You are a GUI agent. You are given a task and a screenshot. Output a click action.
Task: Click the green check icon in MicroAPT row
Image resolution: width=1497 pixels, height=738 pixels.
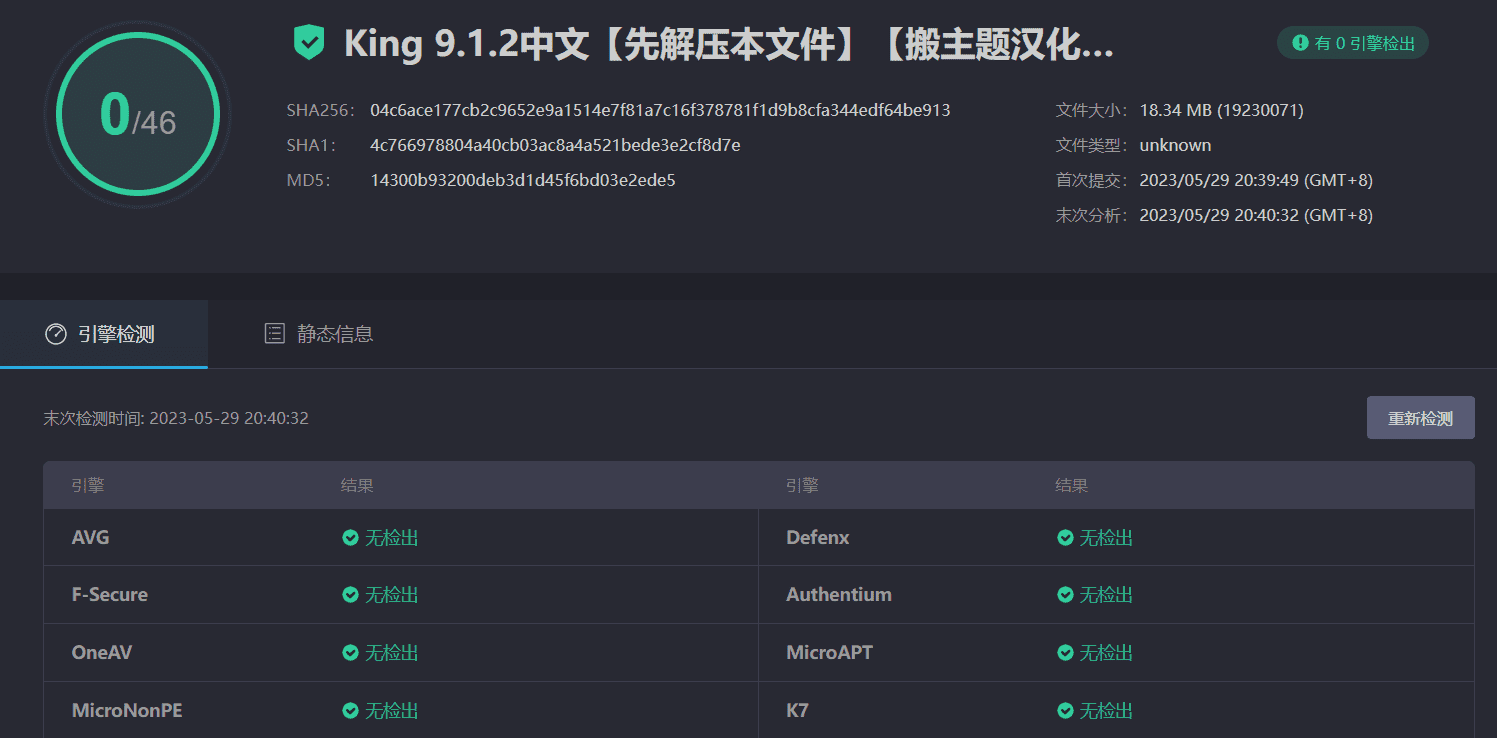click(1065, 653)
